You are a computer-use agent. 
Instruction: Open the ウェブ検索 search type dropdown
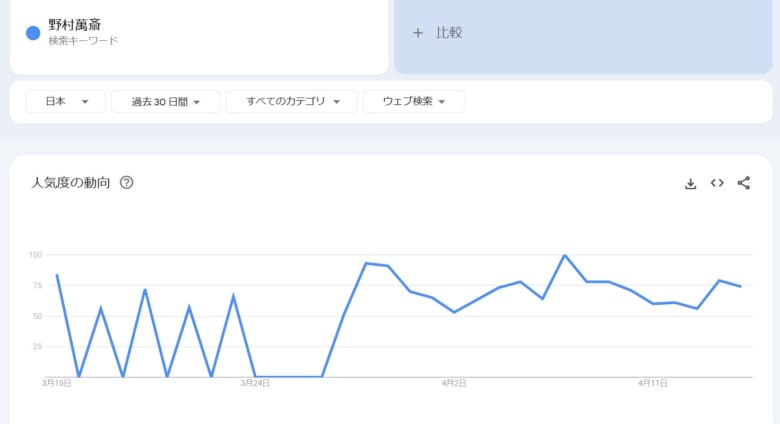[x=413, y=102]
